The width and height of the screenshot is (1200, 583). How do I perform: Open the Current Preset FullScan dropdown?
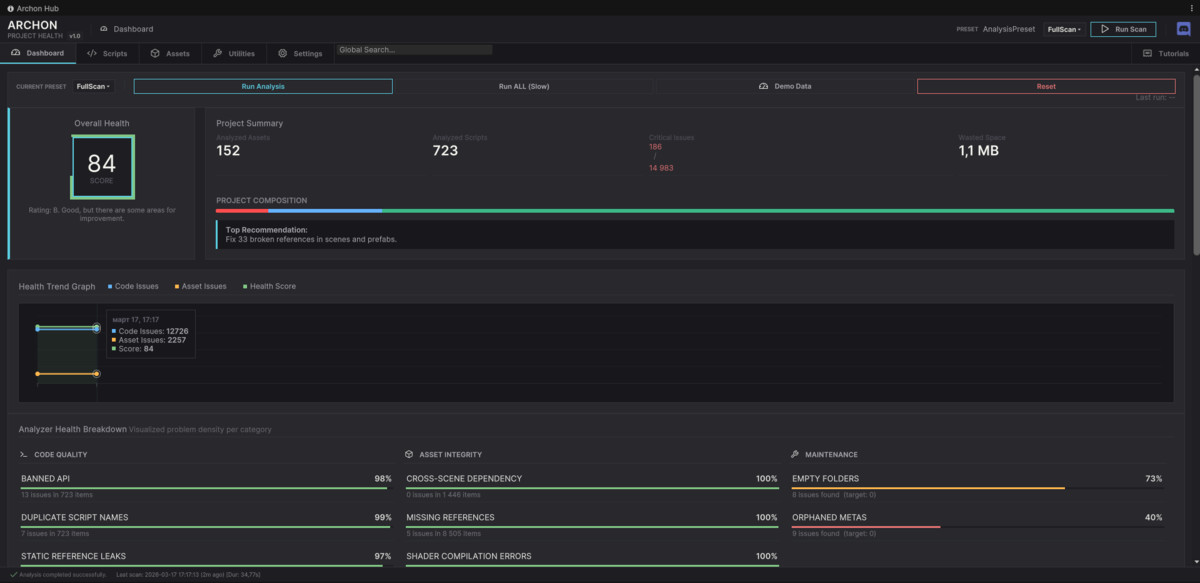point(93,86)
